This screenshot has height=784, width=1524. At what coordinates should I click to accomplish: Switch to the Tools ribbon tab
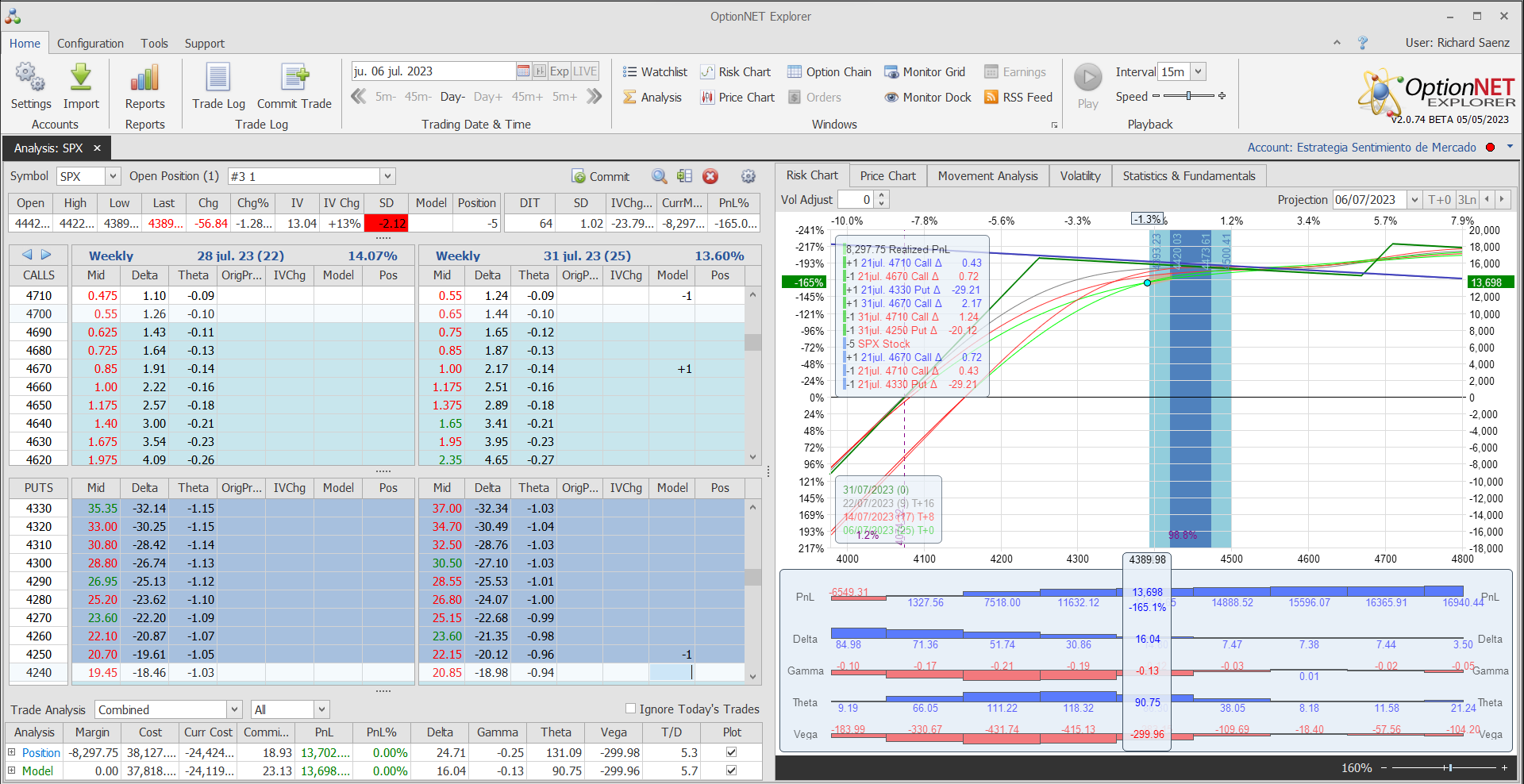(155, 44)
